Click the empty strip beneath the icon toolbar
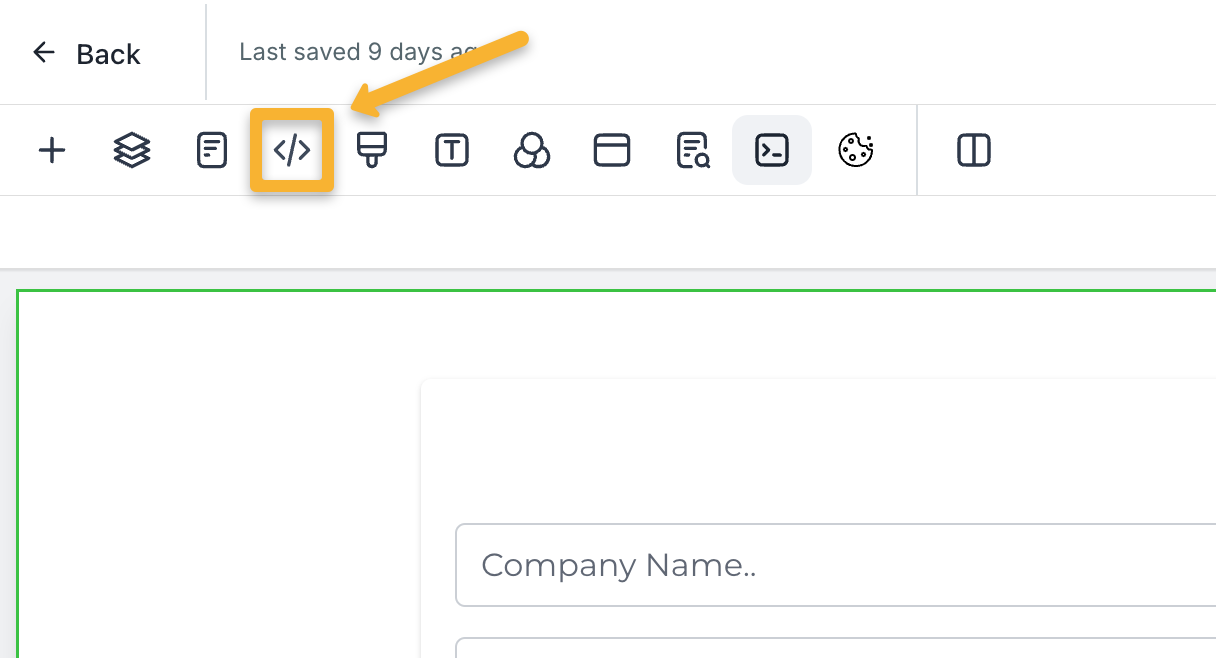The height and width of the screenshot is (658, 1216). pyautogui.click(x=600, y=232)
